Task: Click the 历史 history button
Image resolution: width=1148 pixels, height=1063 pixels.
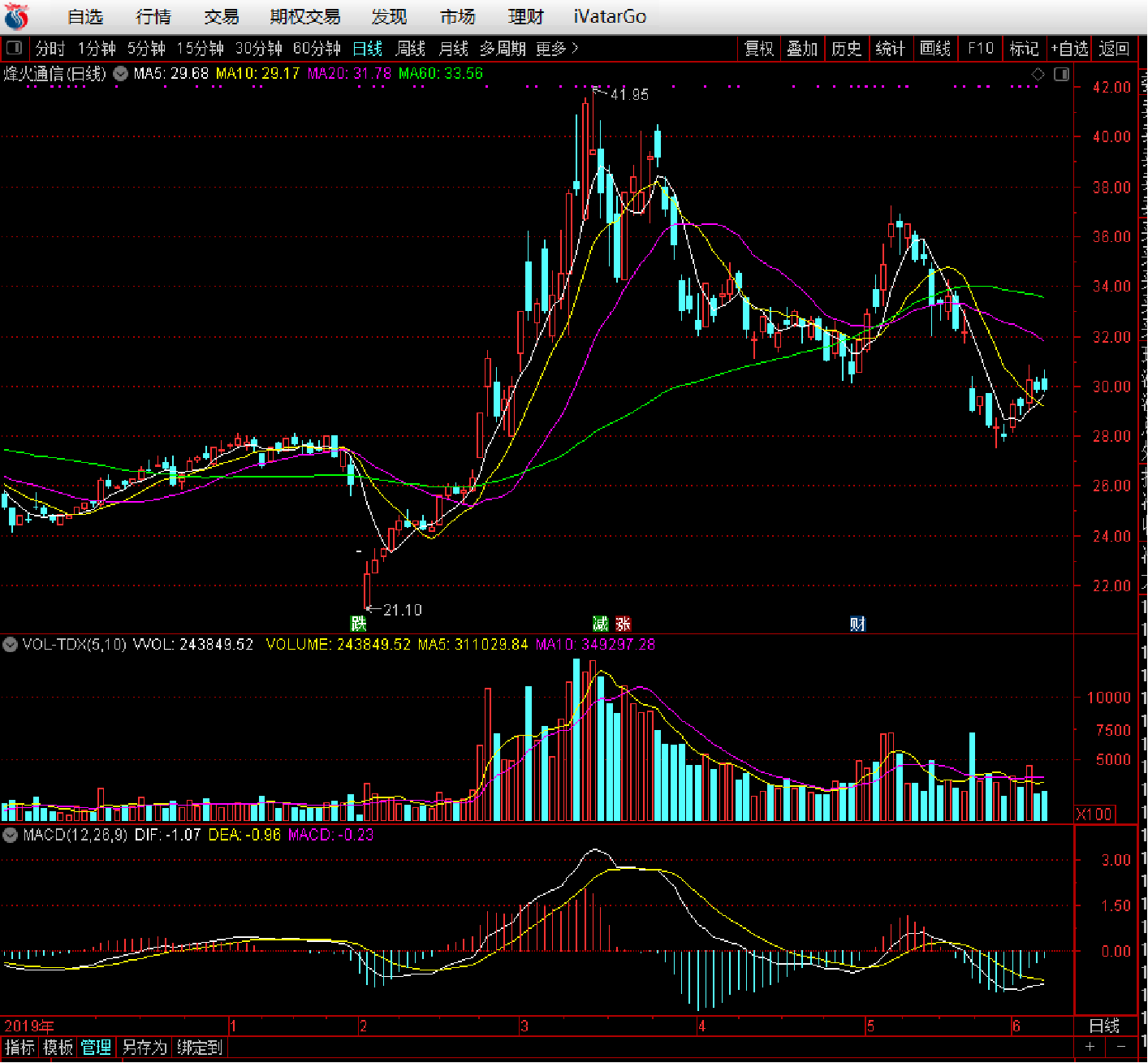Action: click(x=846, y=49)
